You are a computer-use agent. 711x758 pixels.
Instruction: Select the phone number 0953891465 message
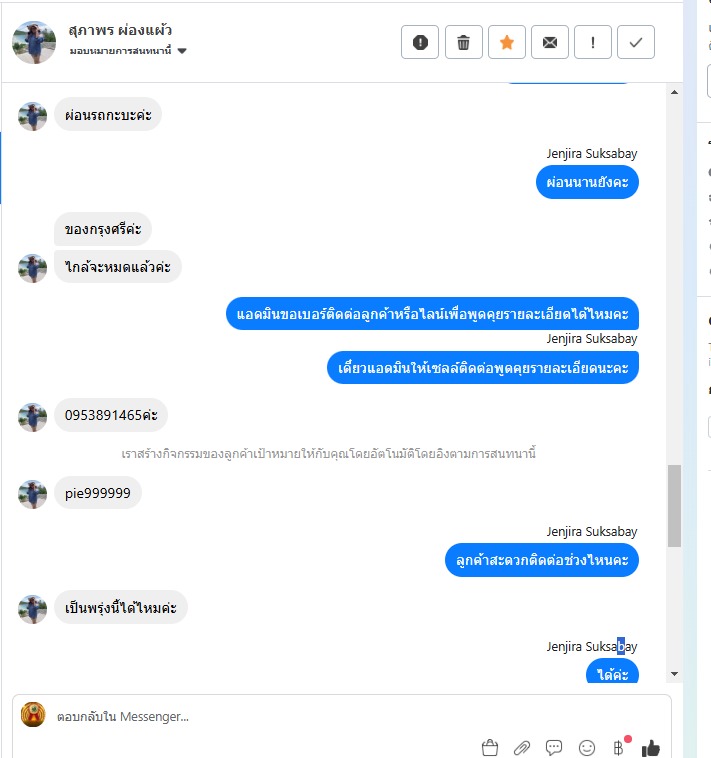[111, 415]
